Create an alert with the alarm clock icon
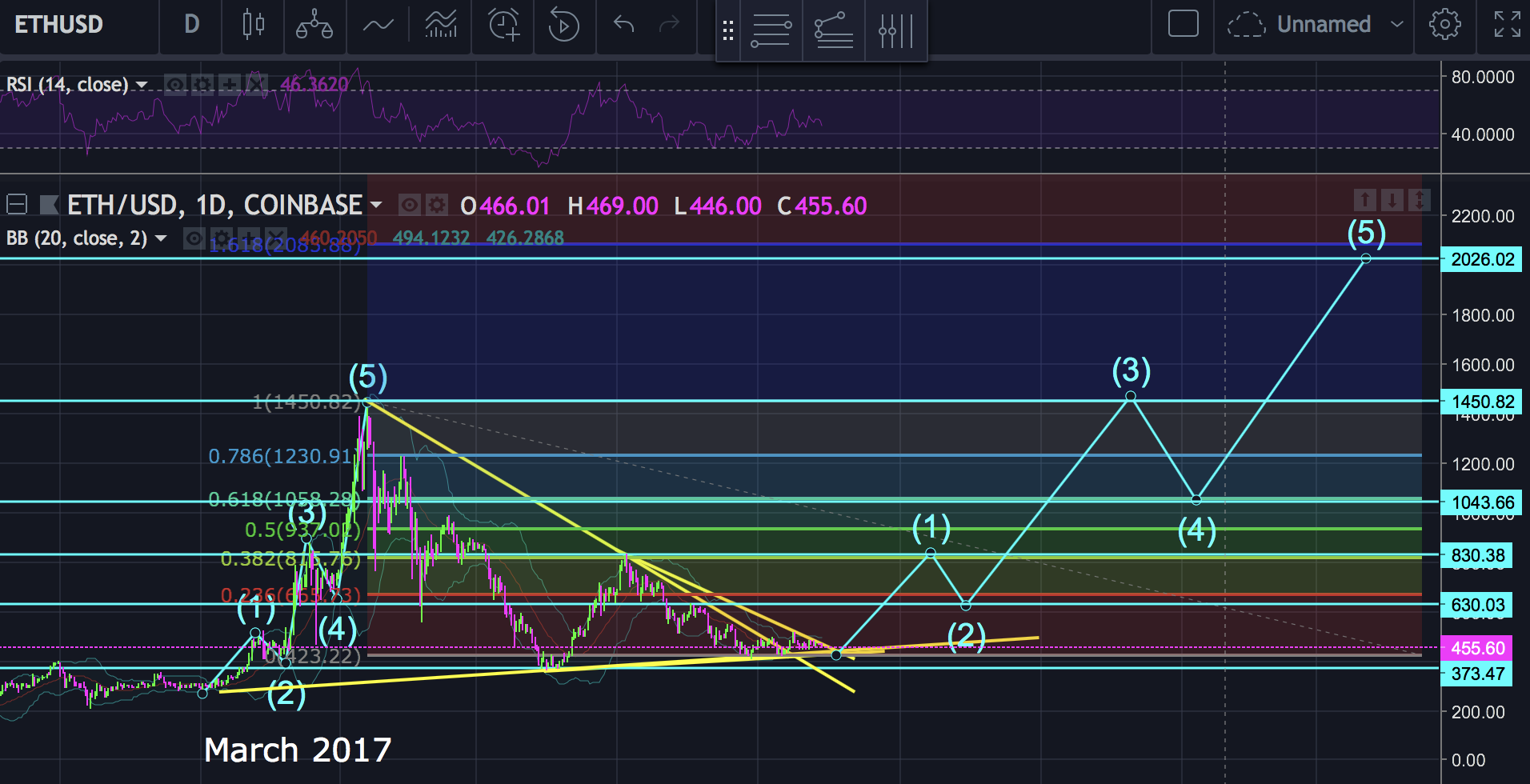This screenshot has height=784, width=1530. (x=504, y=25)
